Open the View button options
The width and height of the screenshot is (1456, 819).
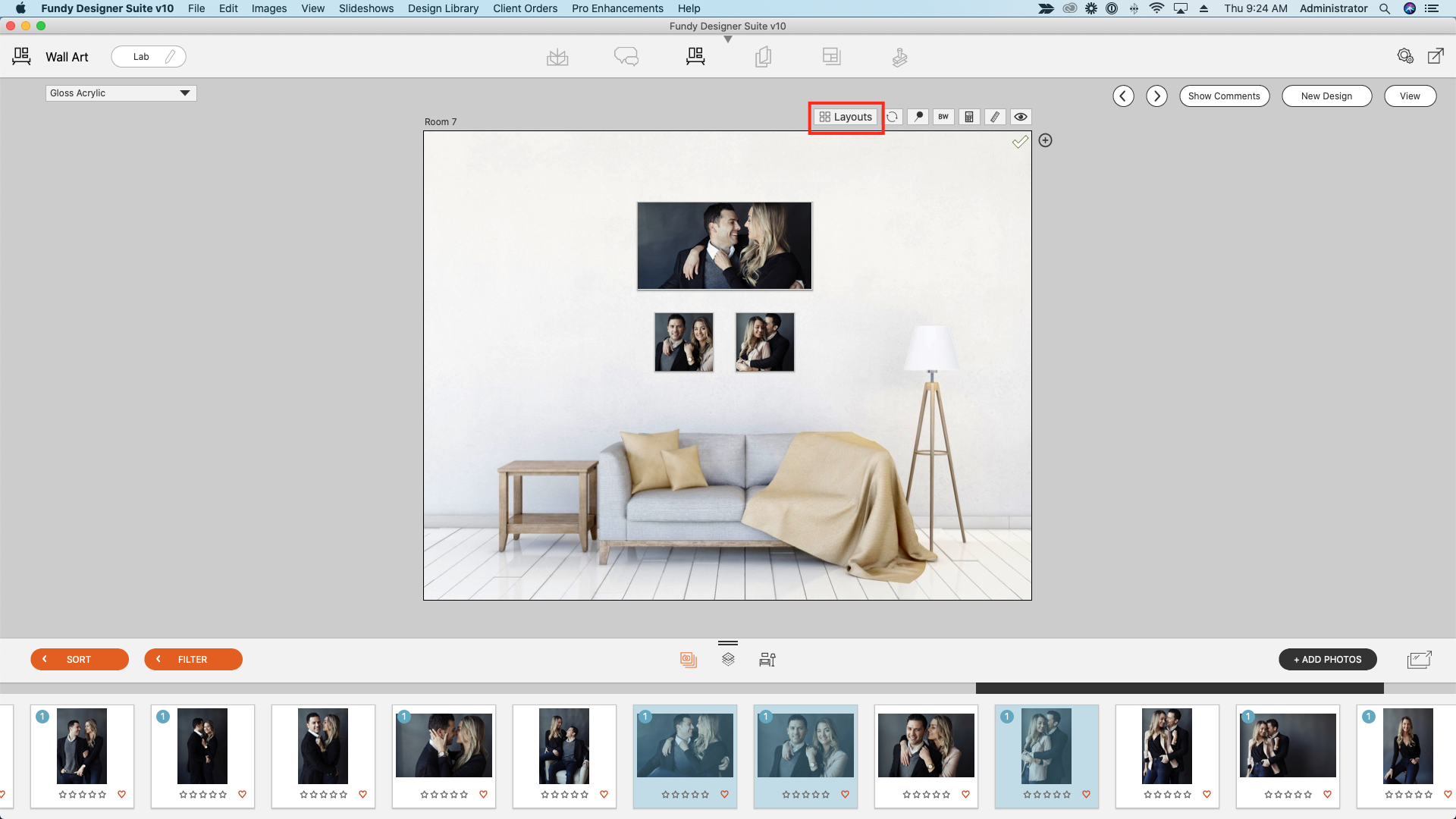[x=1410, y=96]
